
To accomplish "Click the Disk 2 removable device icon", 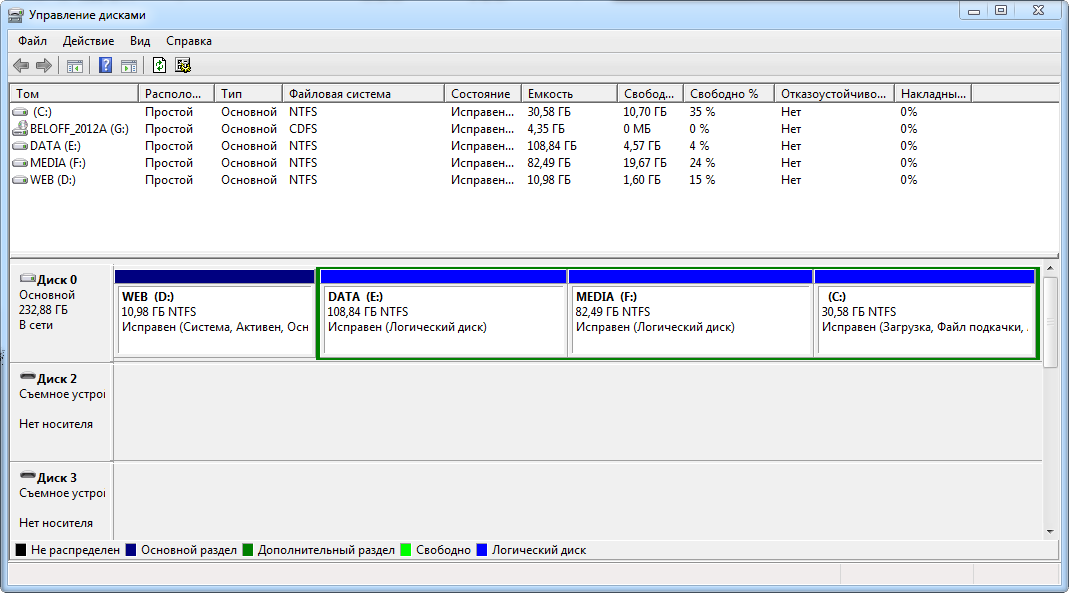I will tap(28, 376).
